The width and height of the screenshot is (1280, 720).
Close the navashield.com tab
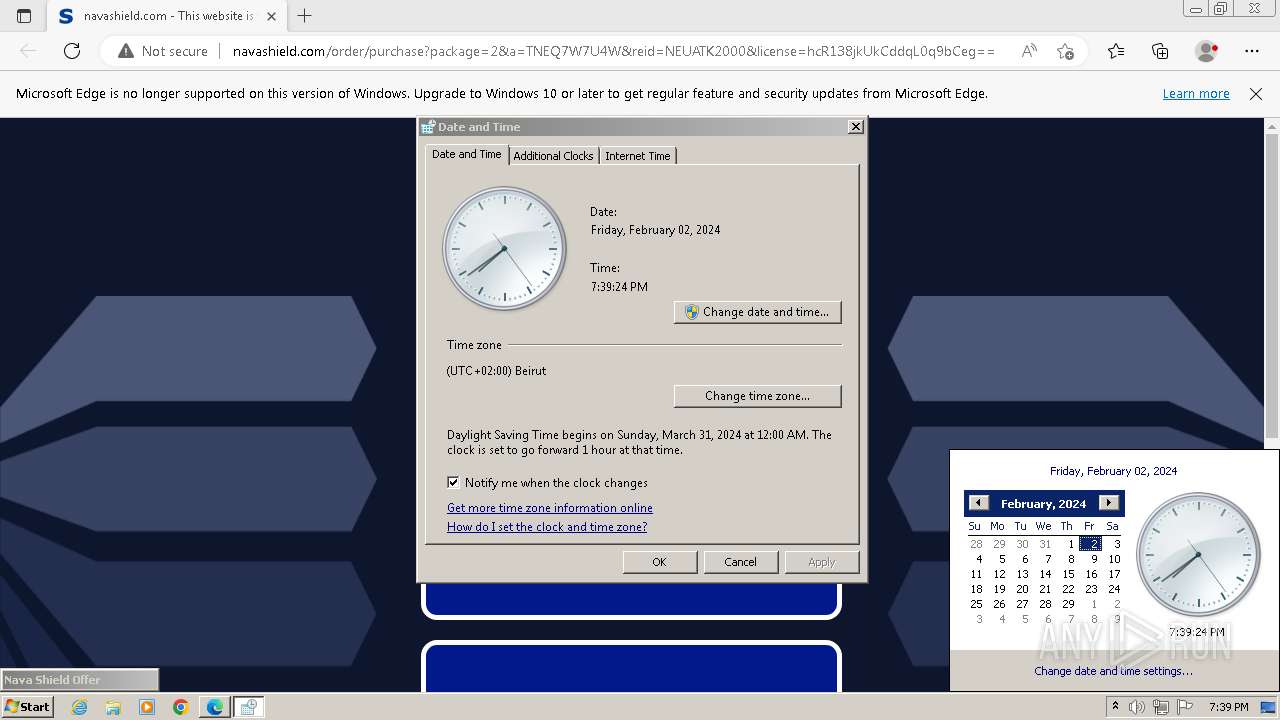[271, 16]
